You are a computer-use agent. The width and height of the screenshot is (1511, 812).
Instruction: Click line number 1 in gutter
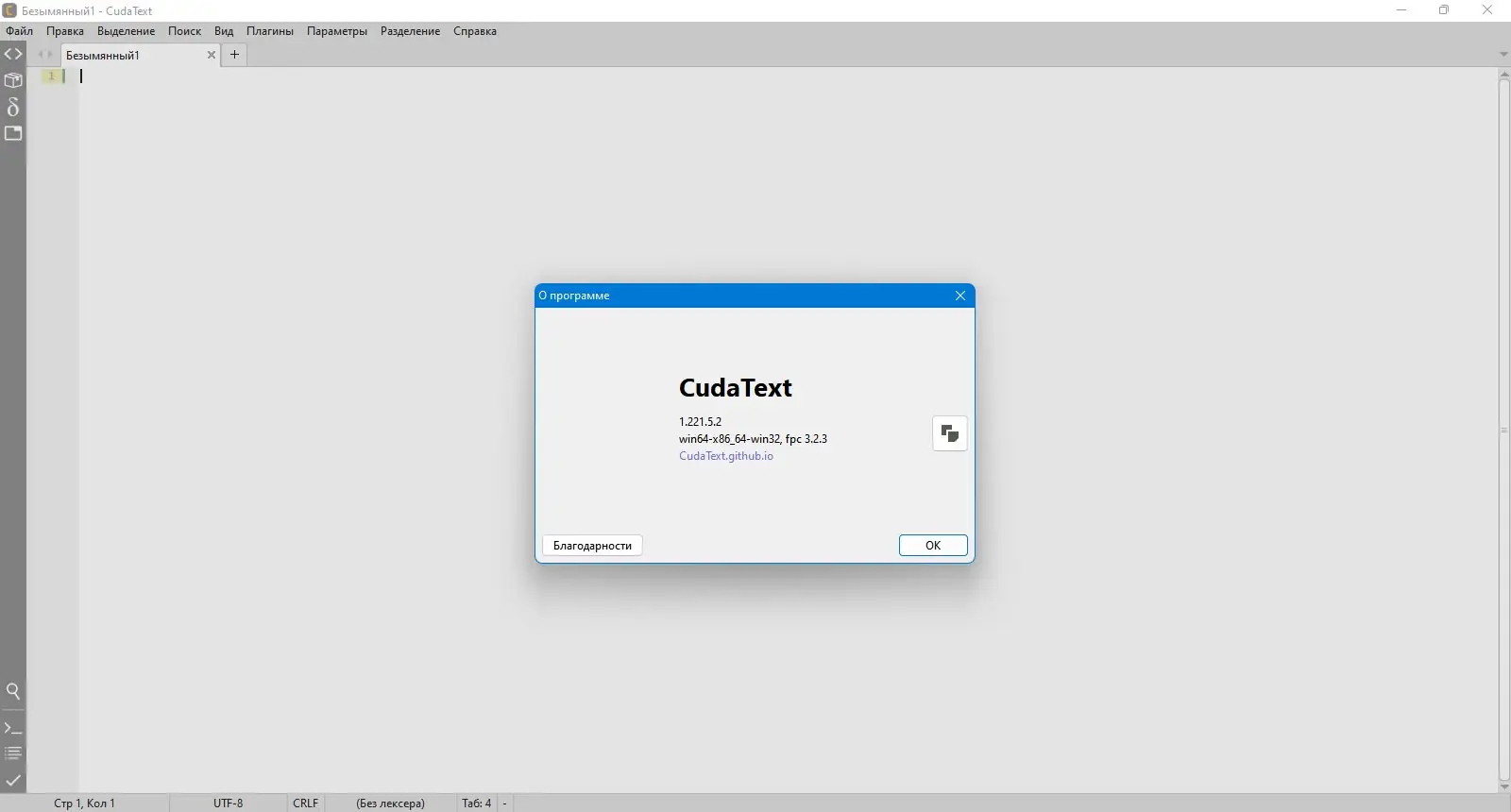pyautogui.click(x=51, y=76)
